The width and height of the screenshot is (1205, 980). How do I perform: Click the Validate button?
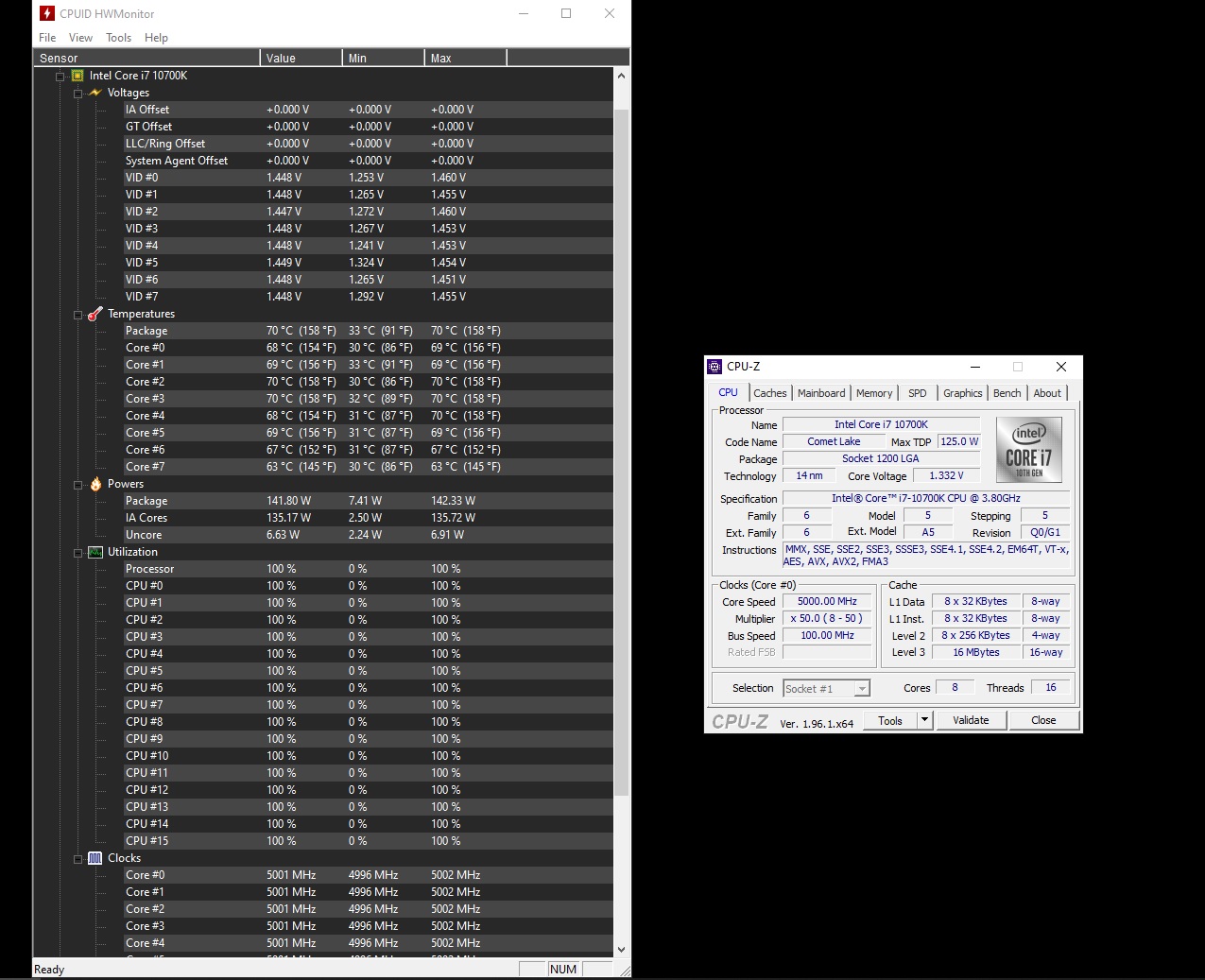click(971, 720)
